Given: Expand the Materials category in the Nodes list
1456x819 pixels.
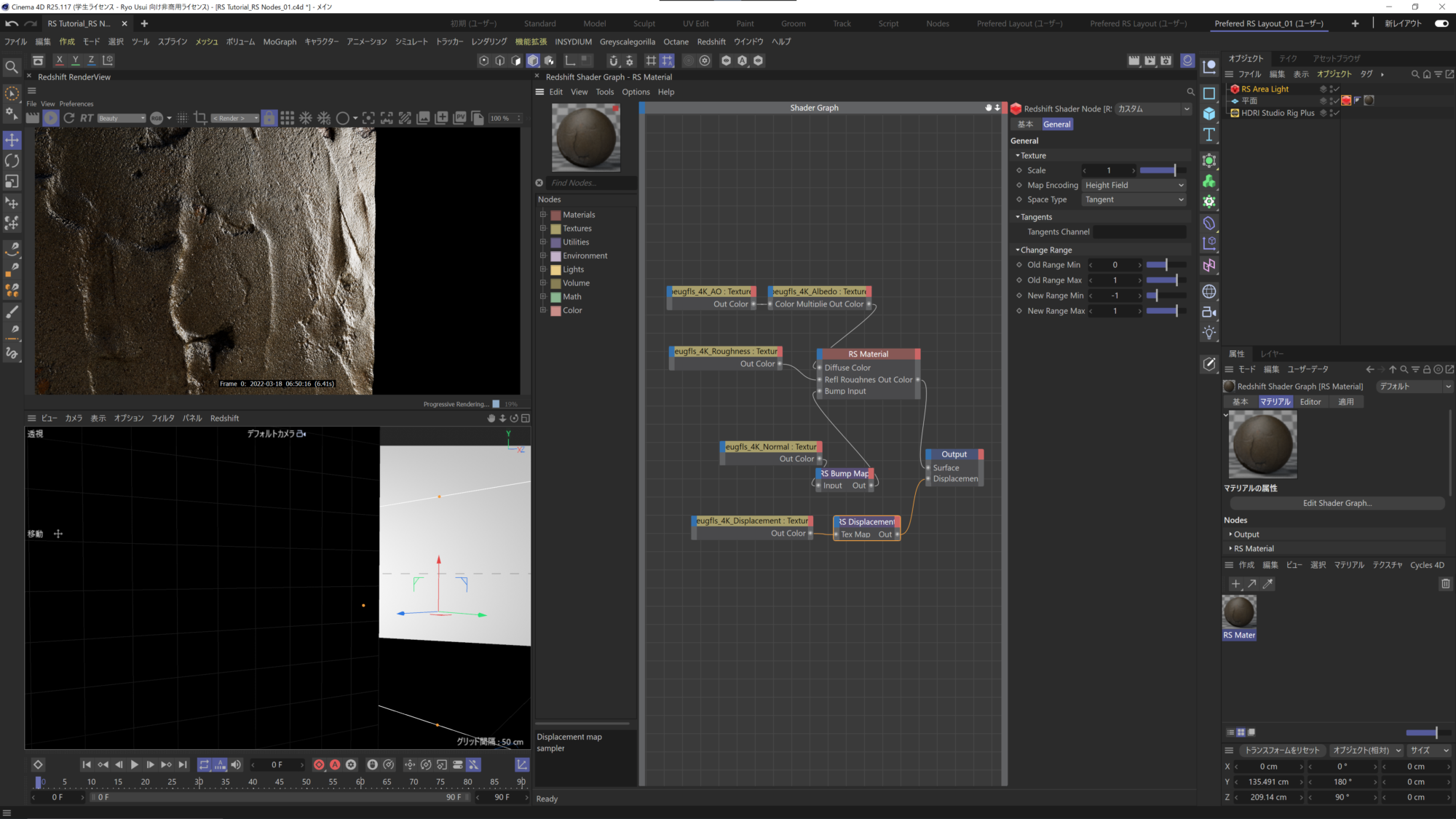Looking at the screenshot, I should click(544, 214).
